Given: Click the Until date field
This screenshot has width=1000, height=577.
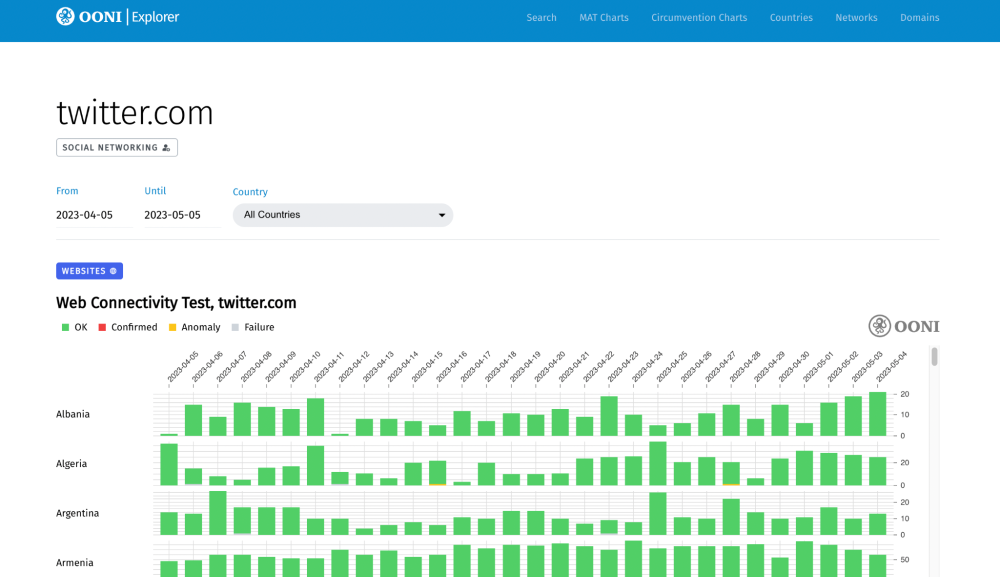Looking at the screenshot, I should coord(181,215).
